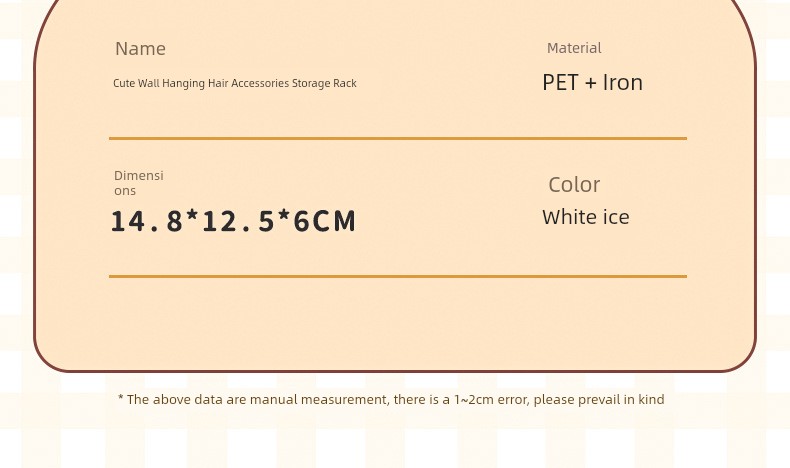Click 'Storage Rack' at end of name
Viewport: 790px width, 468px height.
324,84
